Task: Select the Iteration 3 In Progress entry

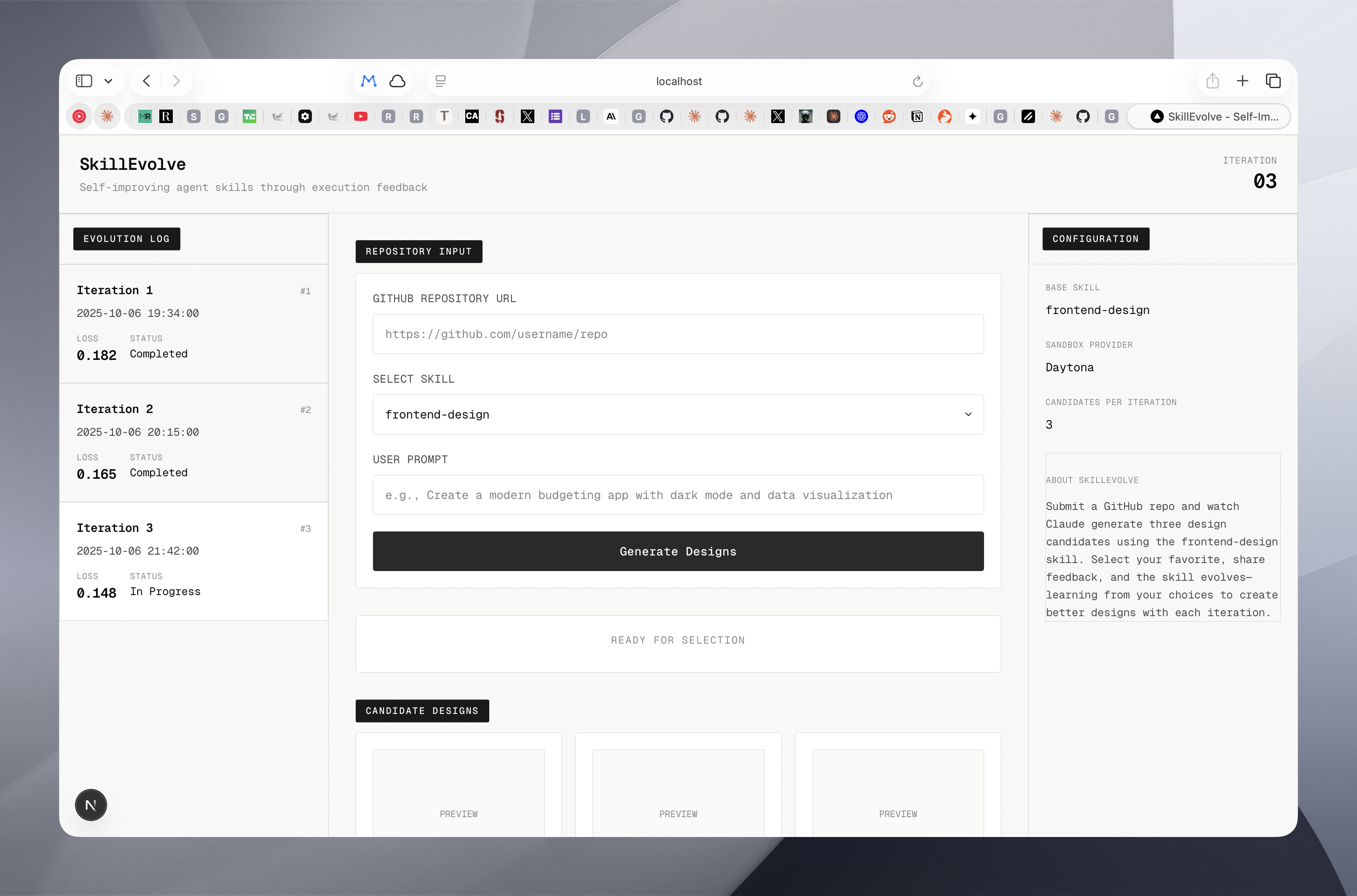Action: 194,561
